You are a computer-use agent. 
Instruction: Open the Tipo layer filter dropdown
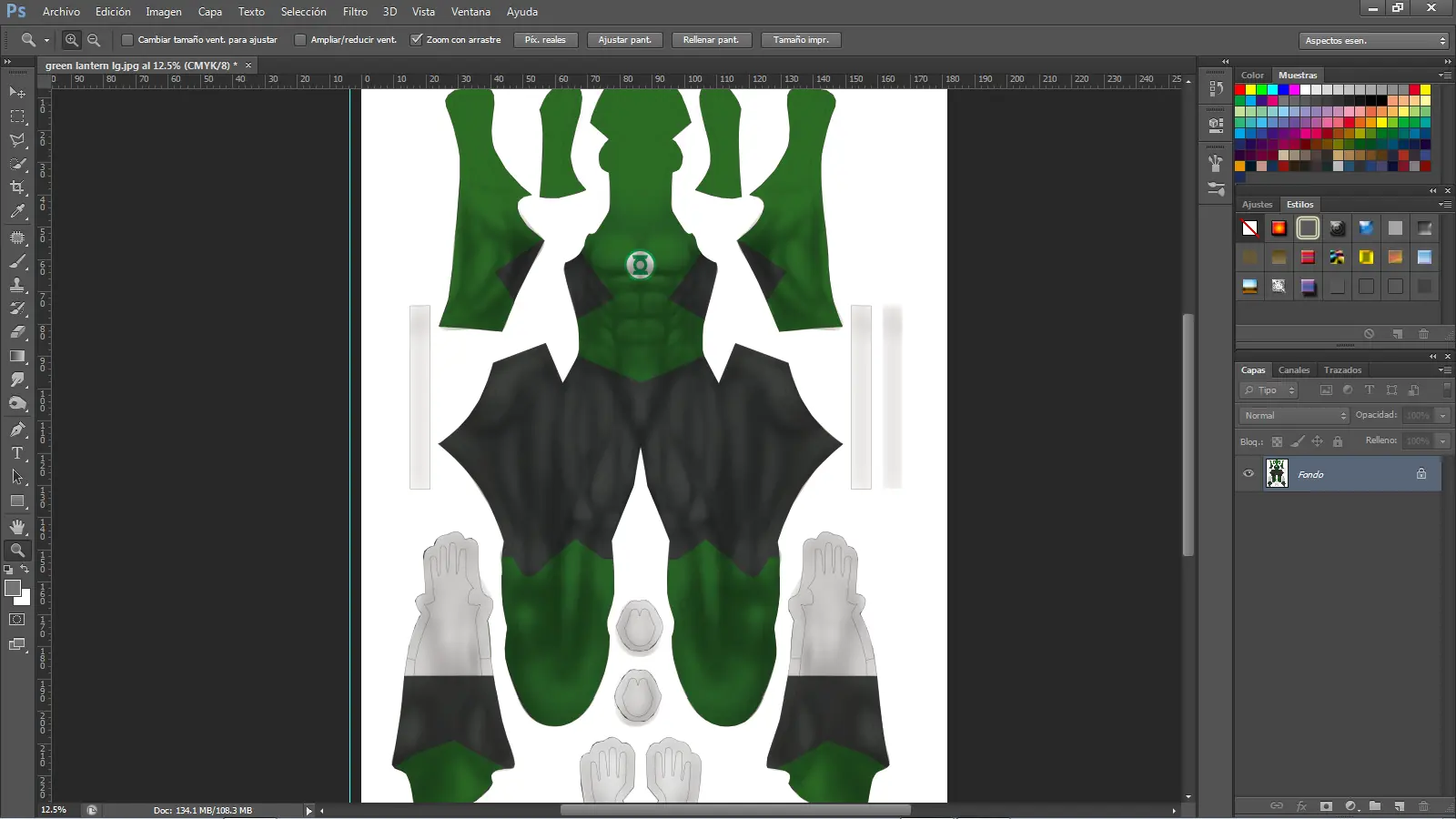pyautogui.click(x=1269, y=390)
